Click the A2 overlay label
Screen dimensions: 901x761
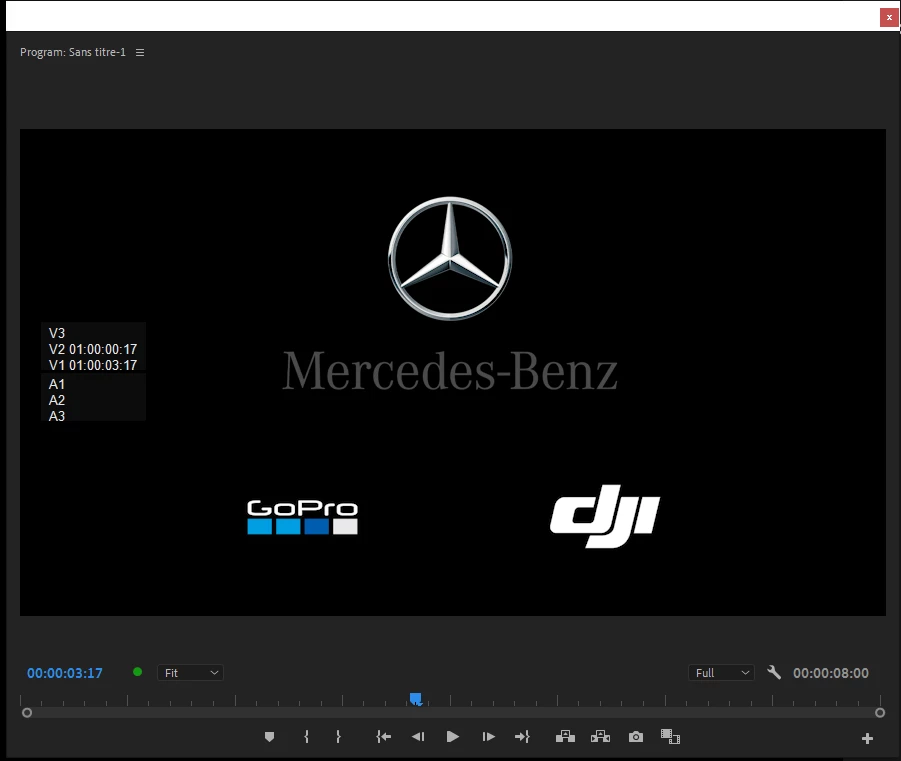point(57,401)
